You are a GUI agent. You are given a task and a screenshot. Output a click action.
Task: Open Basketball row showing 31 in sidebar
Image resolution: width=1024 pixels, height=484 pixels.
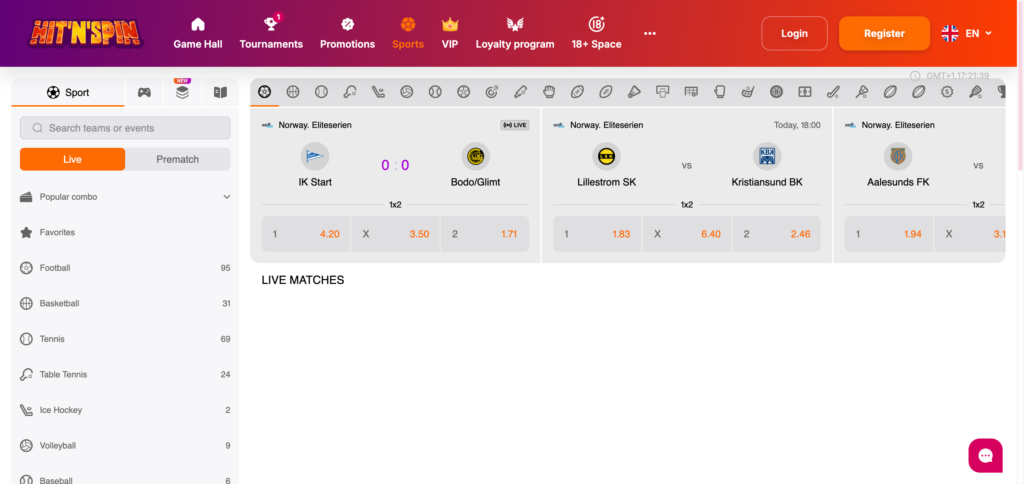(x=125, y=303)
